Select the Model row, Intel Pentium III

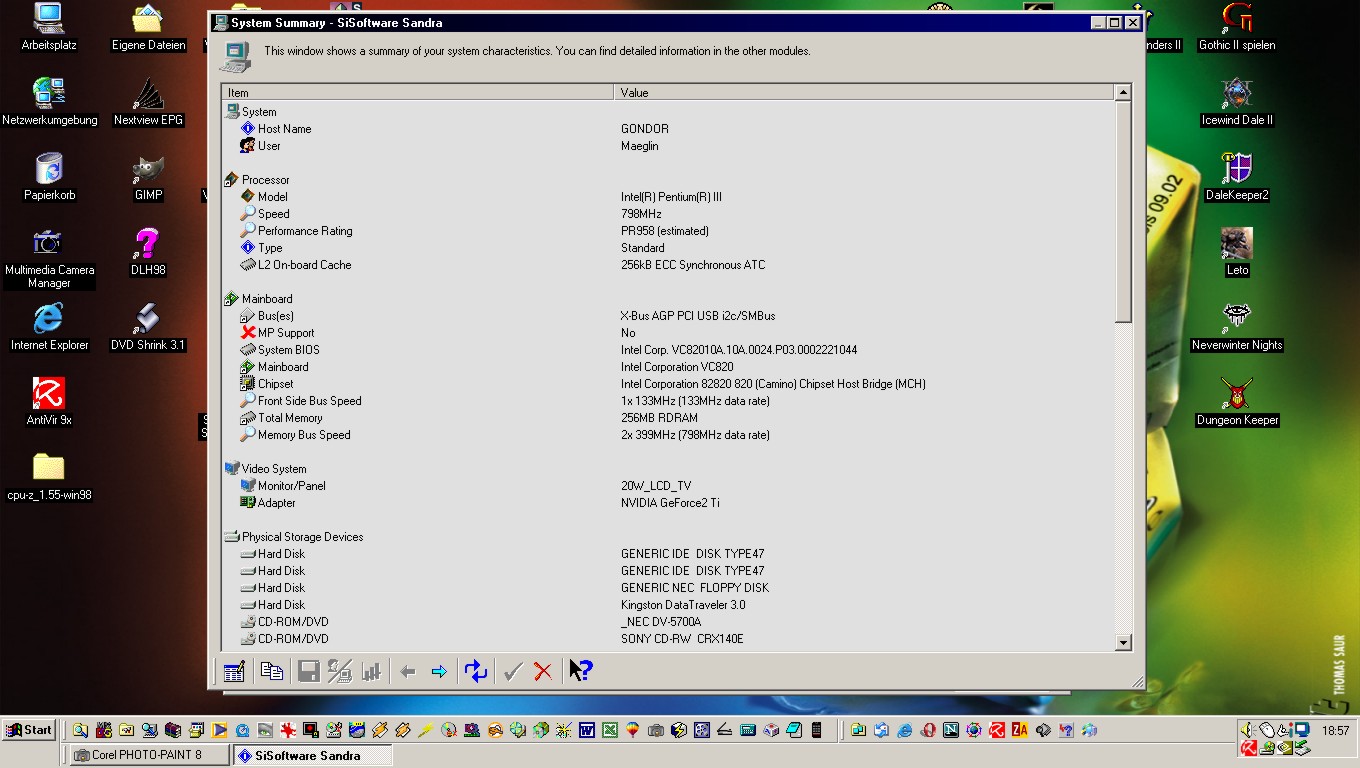(x=668, y=197)
